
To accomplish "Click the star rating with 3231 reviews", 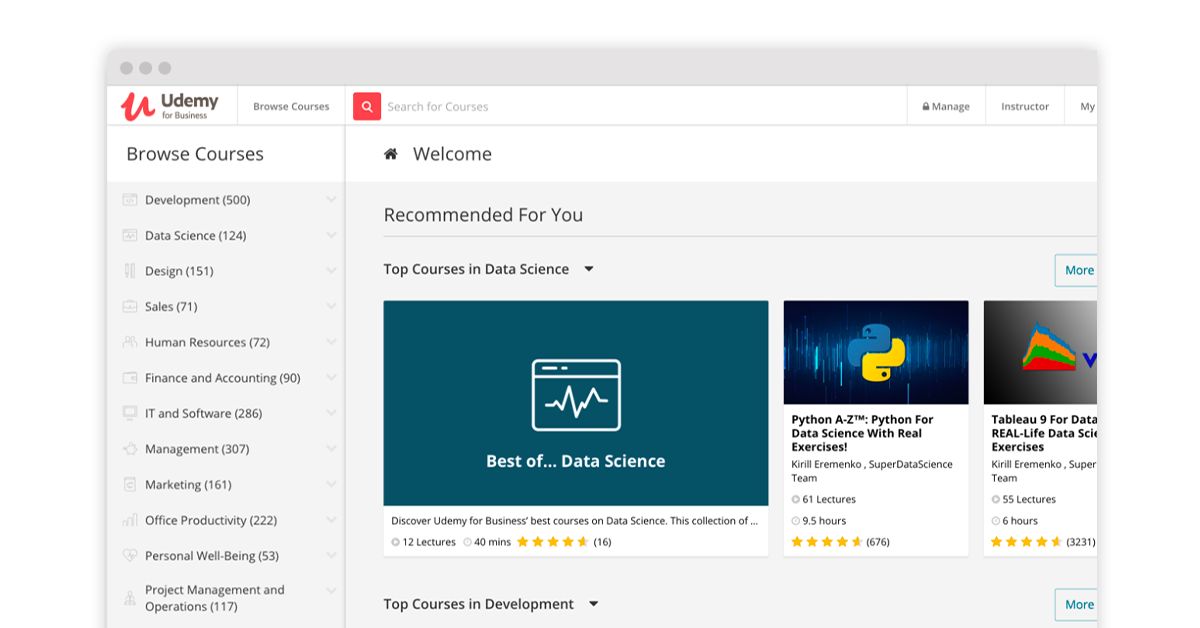I will [x=1027, y=542].
